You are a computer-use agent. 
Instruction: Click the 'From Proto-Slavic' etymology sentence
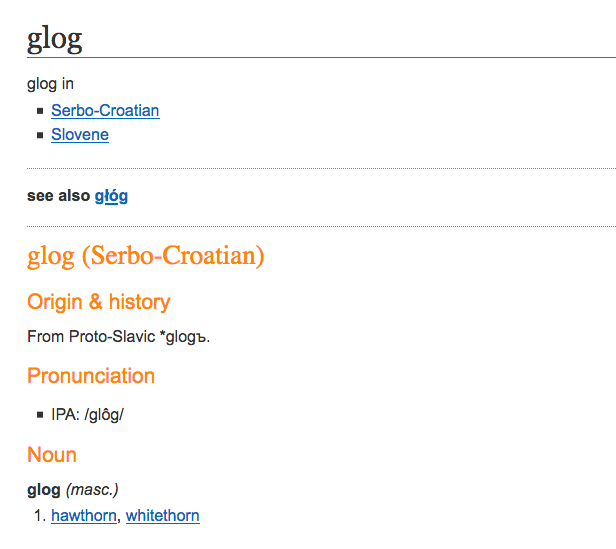click(x=119, y=337)
